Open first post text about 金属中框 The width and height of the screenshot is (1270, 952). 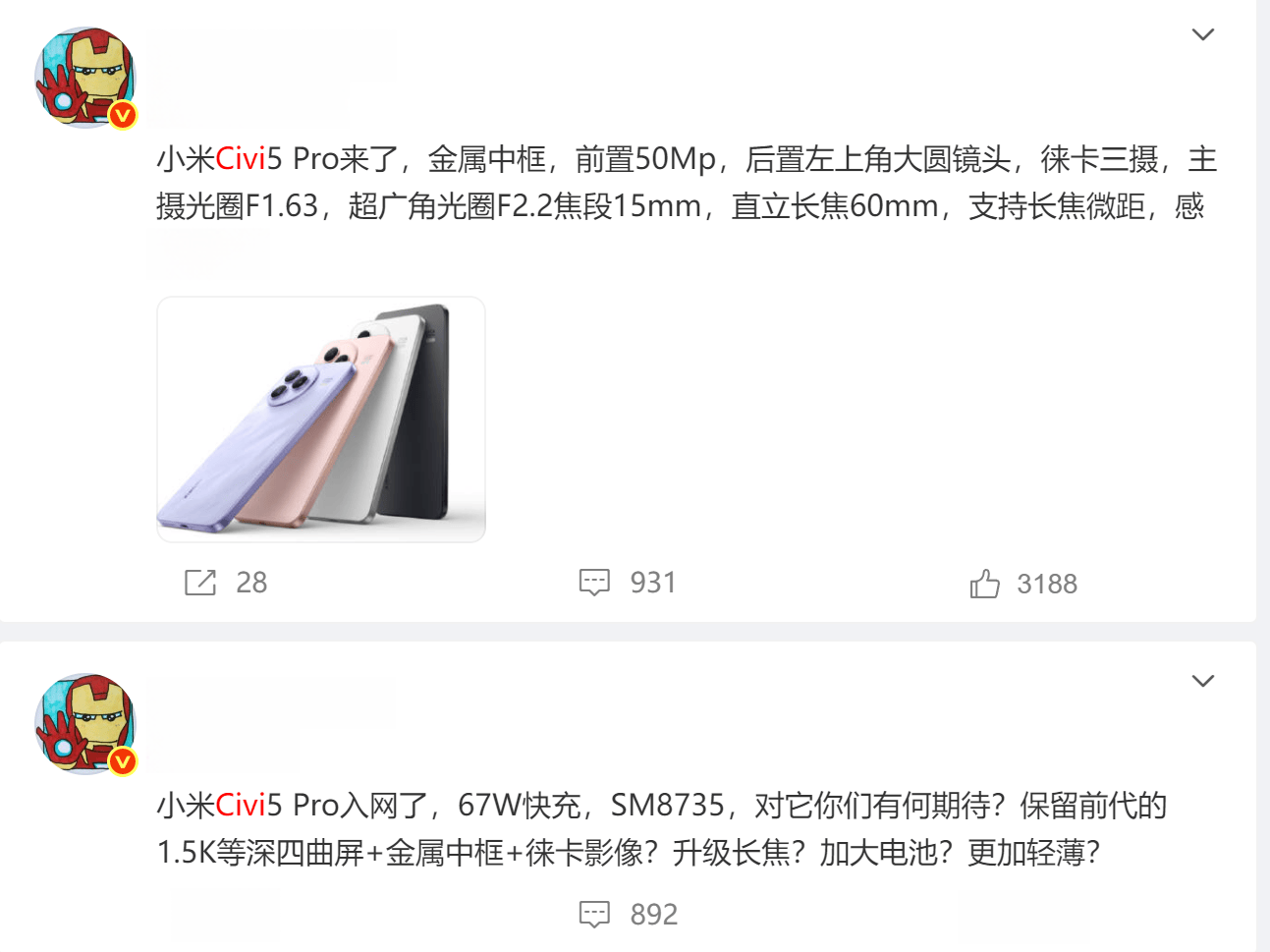point(687,183)
